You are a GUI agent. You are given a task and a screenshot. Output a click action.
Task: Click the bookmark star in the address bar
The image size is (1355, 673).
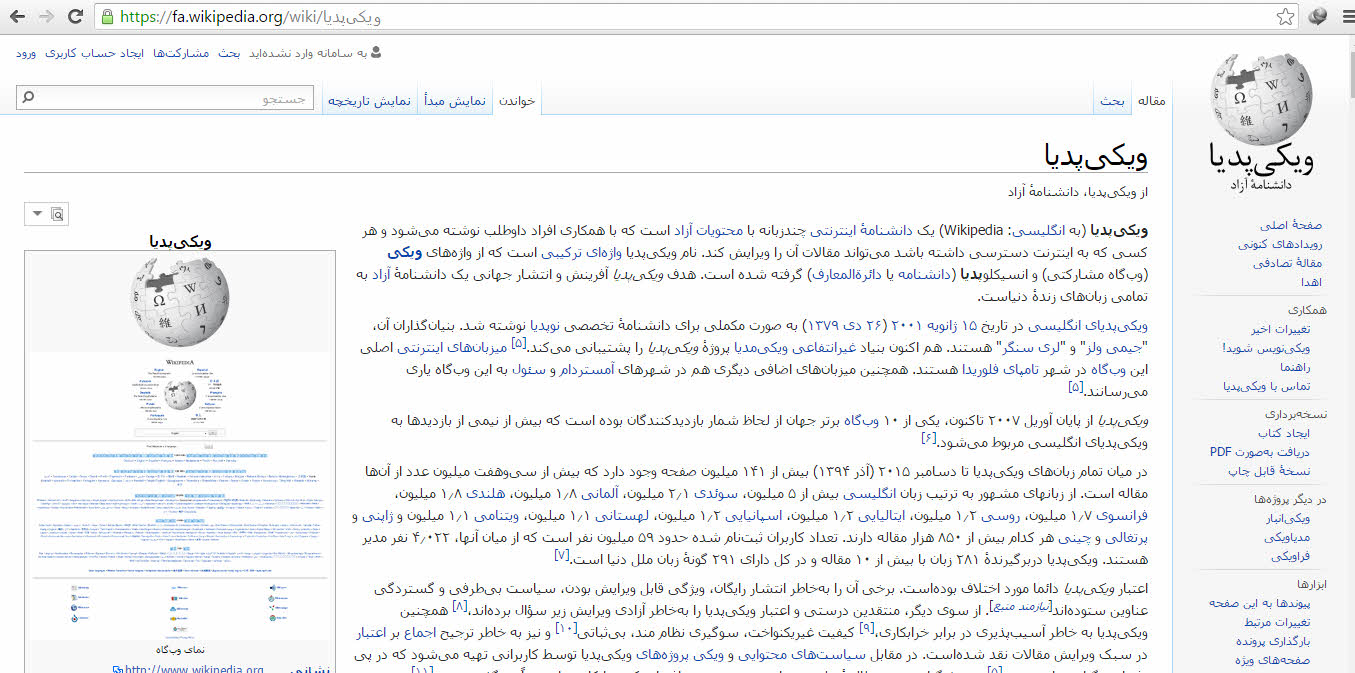[1283, 15]
